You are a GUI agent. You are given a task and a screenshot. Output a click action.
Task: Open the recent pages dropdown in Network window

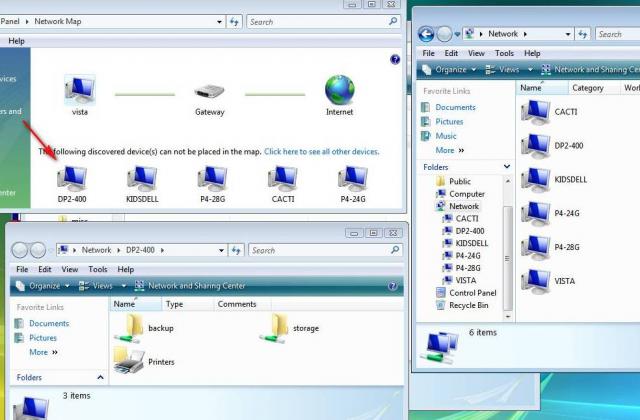[457, 34]
